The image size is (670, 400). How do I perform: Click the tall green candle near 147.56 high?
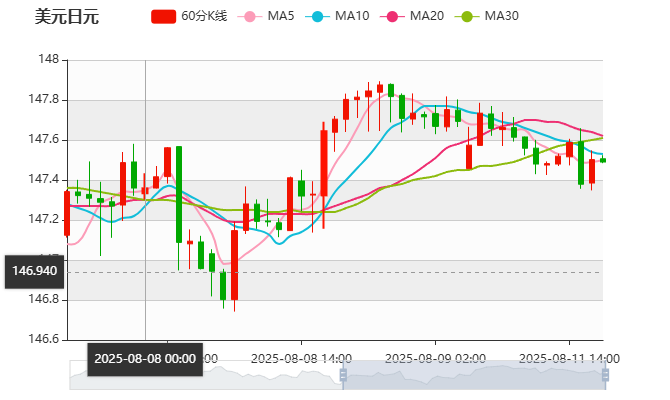[x=179, y=195]
